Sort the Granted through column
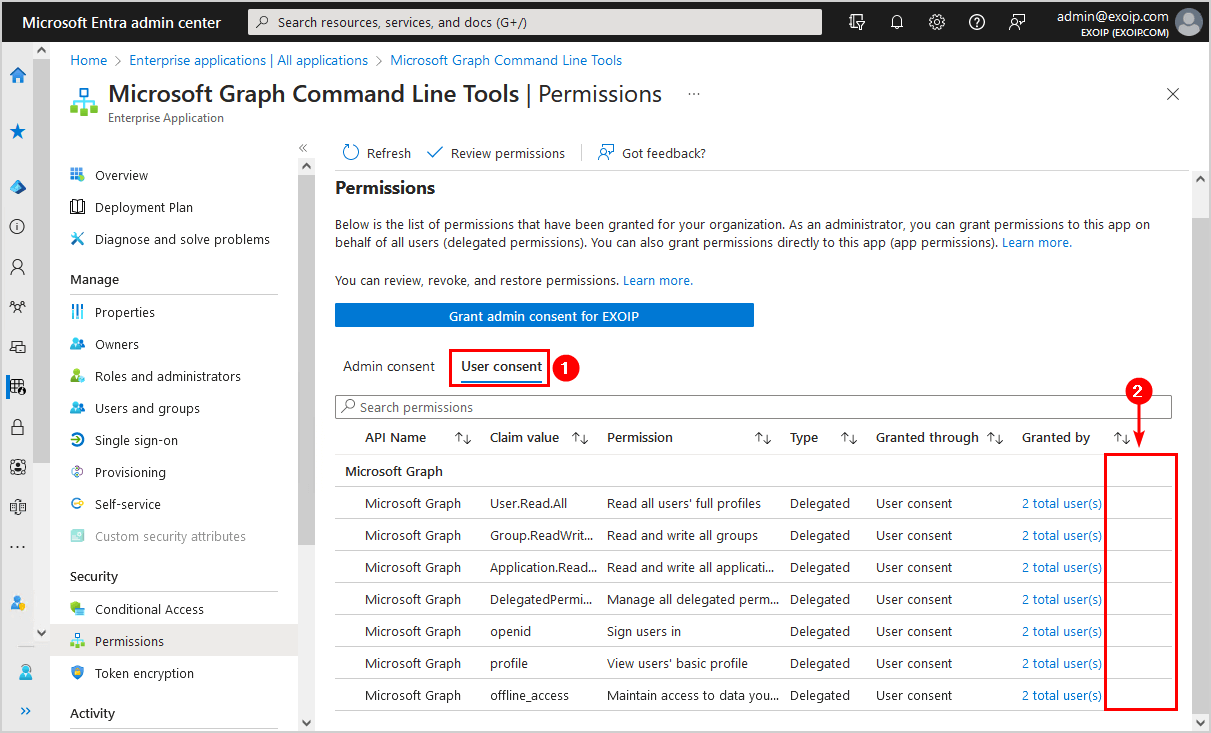 [x=994, y=438]
